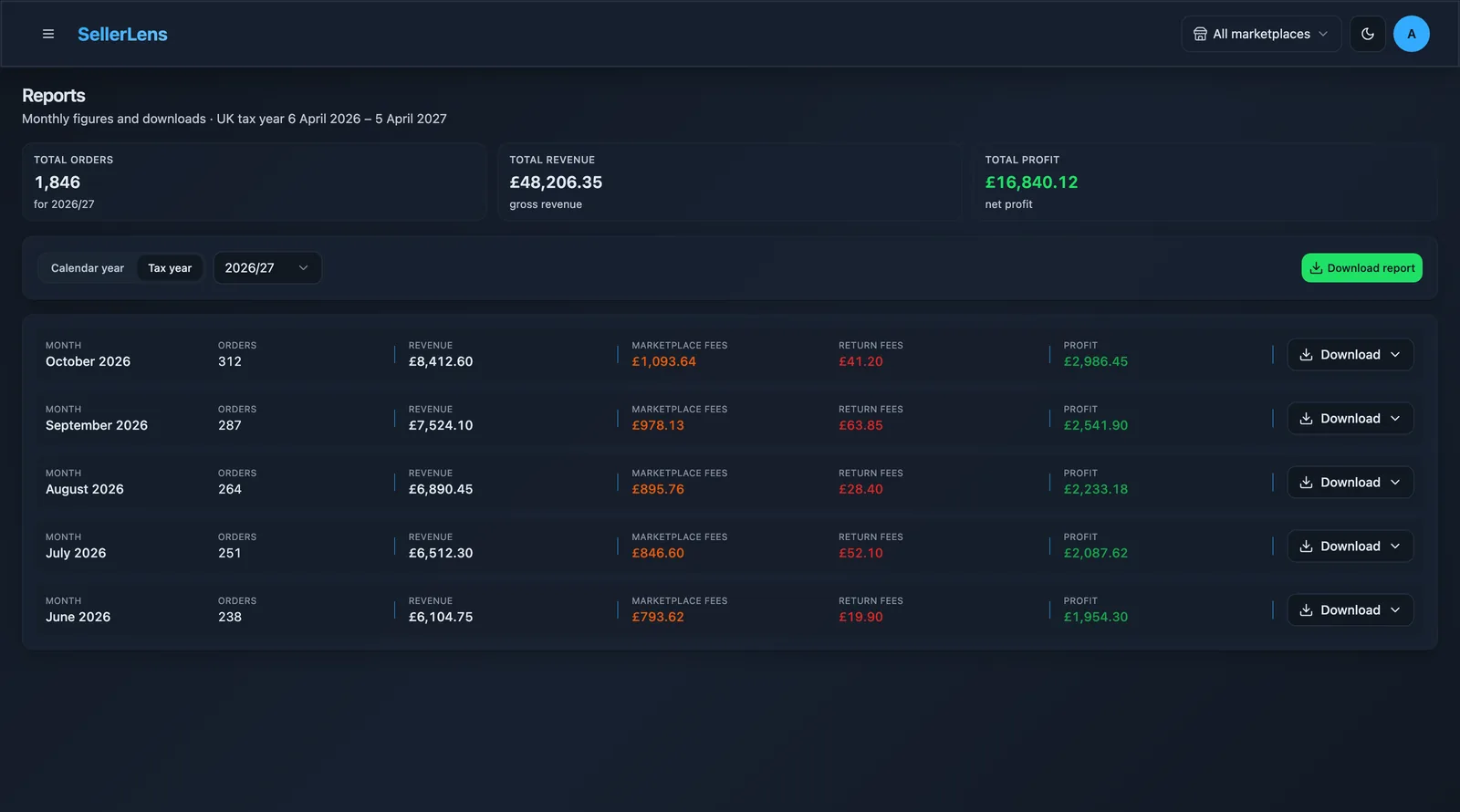Expand the August 2026 download chevron
This screenshot has height=812, width=1460.
(x=1395, y=483)
